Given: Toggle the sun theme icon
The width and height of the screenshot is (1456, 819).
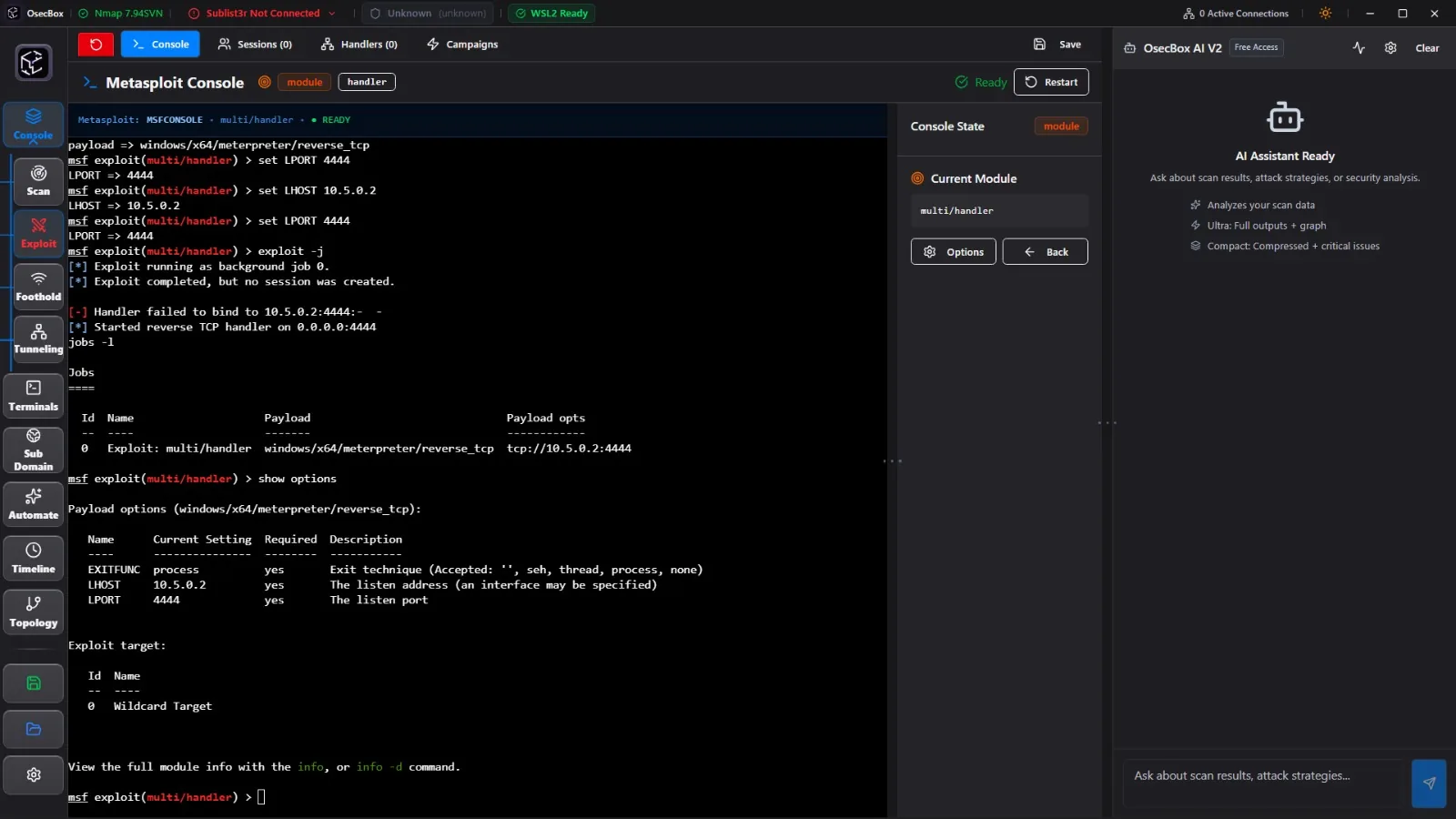Looking at the screenshot, I should [1325, 13].
